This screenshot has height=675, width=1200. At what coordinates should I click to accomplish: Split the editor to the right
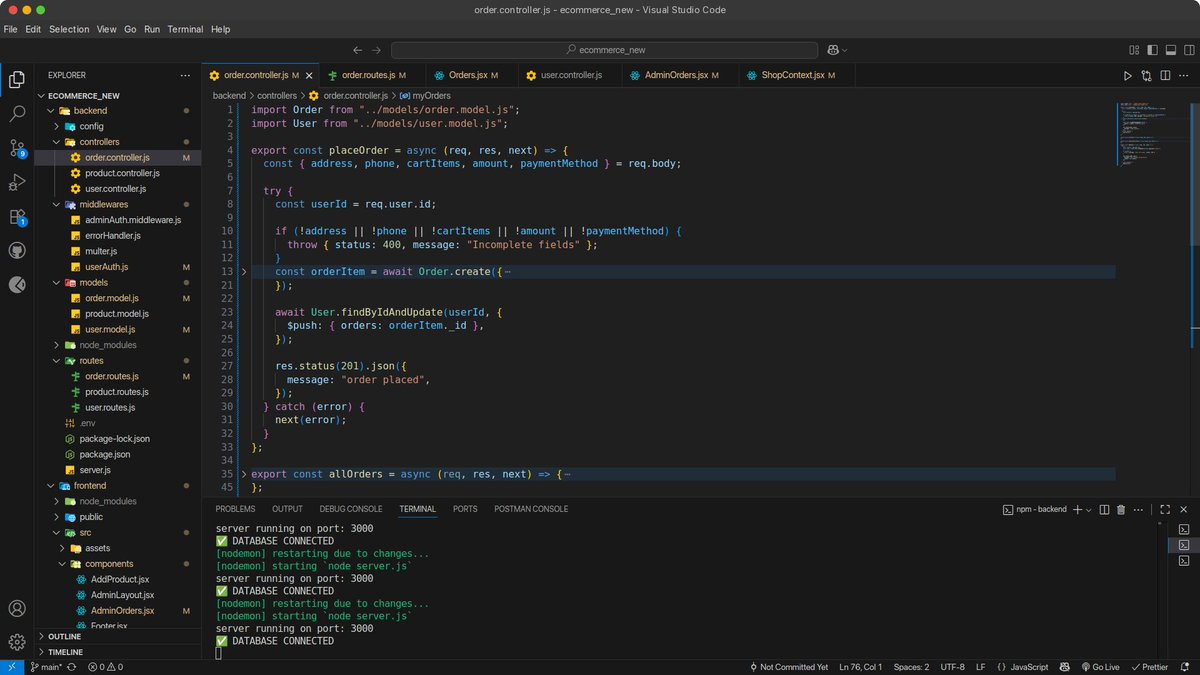click(x=1164, y=75)
